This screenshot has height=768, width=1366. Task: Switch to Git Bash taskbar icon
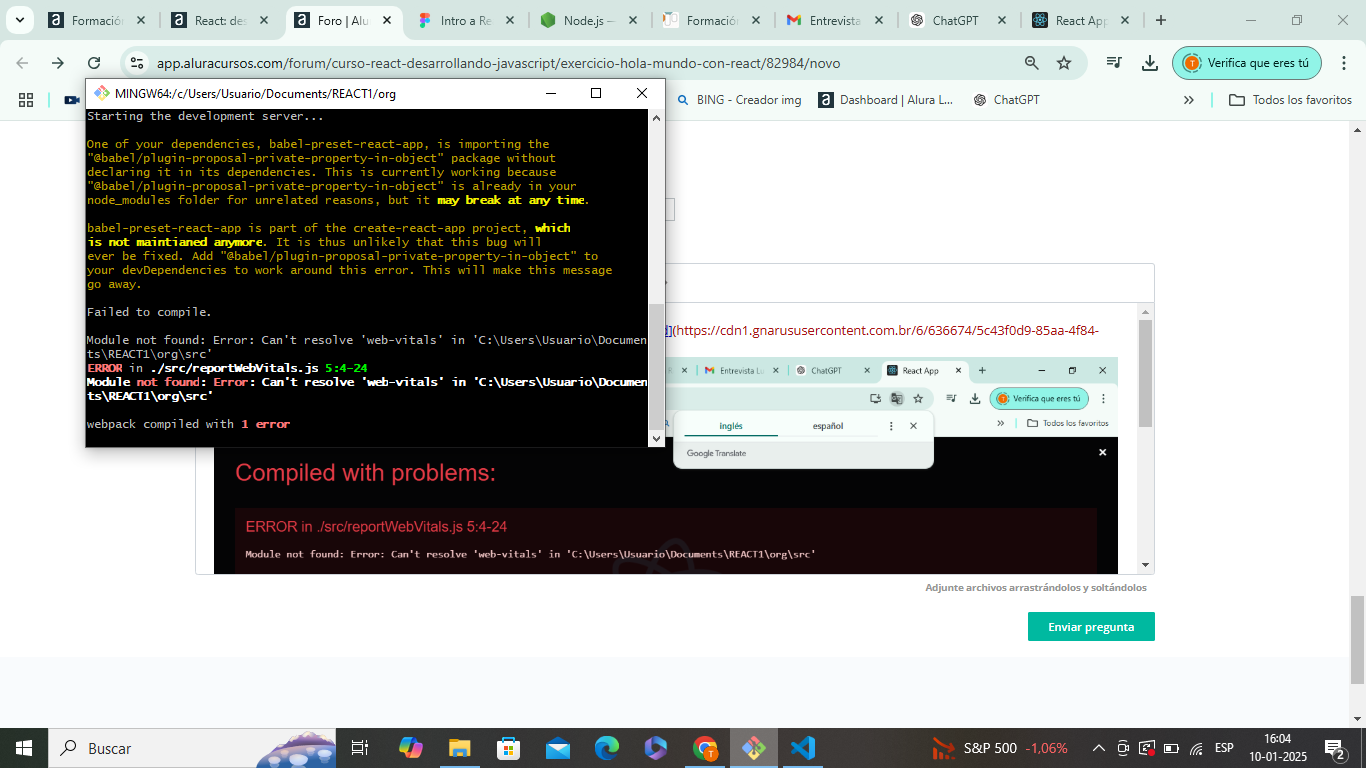click(753, 748)
